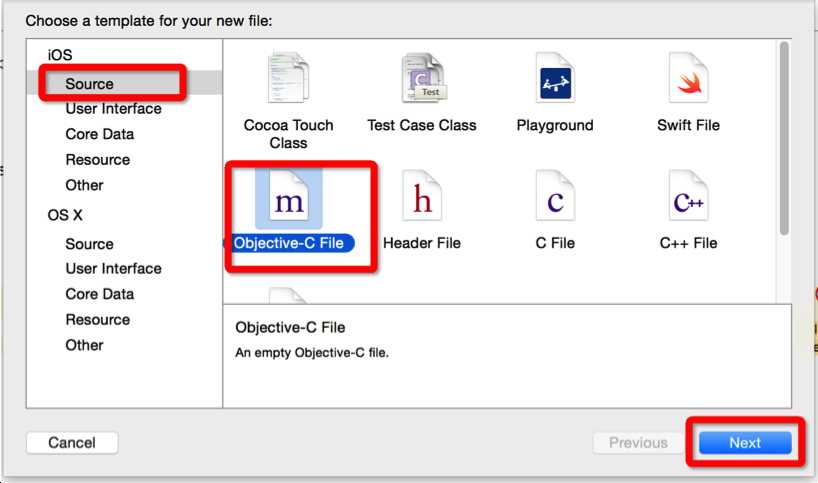This screenshot has width=818, height=483.
Task: Select the Header File 'h' icon
Action: click(x=422, y=197)
